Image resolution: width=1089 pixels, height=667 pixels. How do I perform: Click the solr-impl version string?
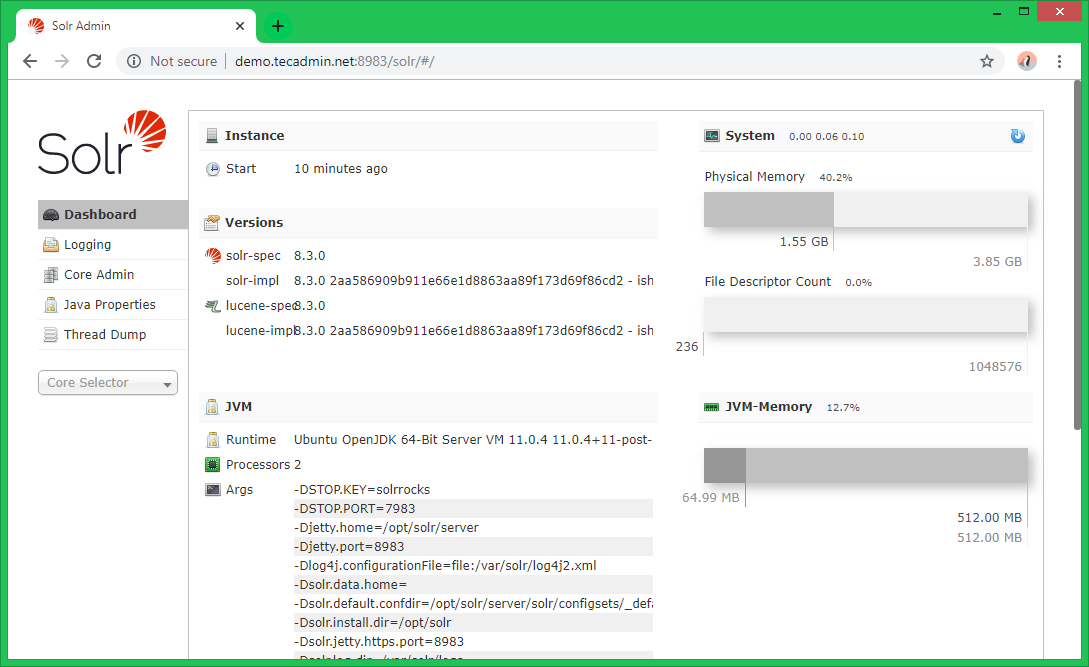pyautogui.click(x=474, y=281)
